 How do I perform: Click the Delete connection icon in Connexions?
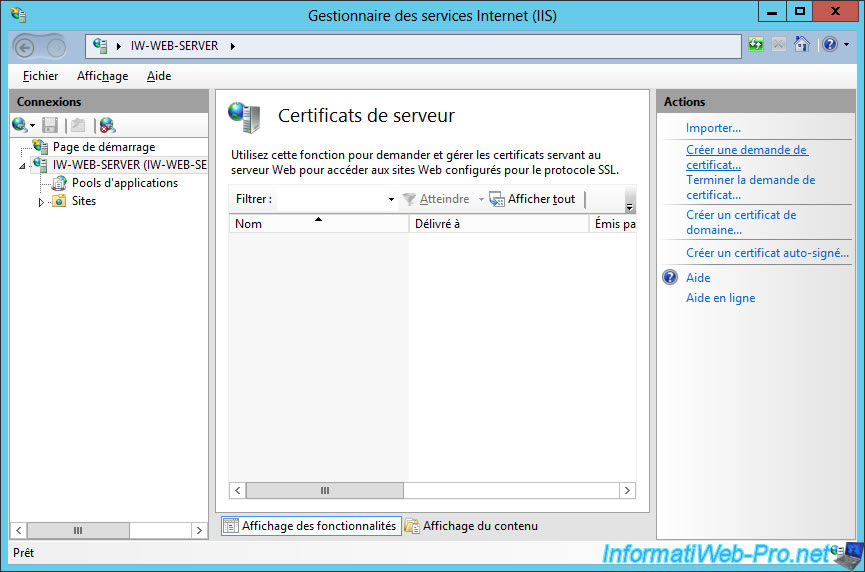coord(108,125)
